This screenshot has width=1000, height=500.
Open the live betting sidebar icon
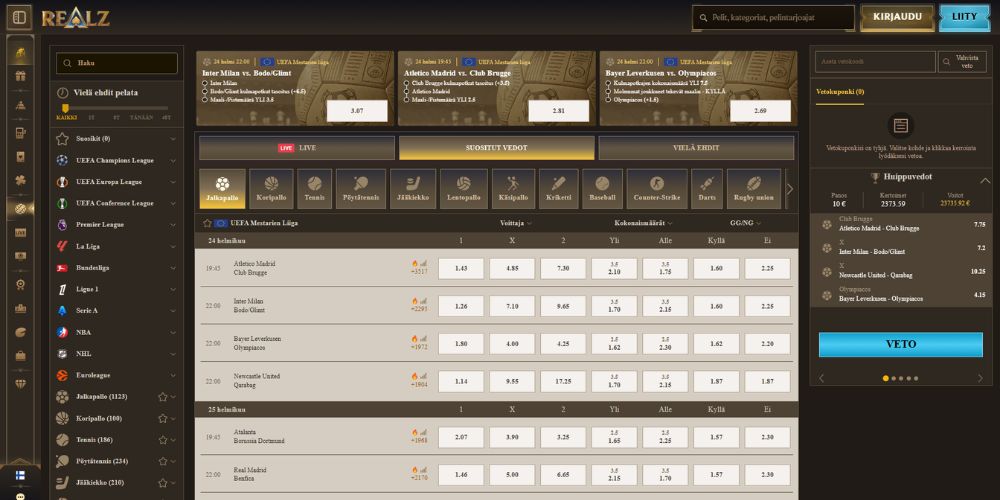[20, 232]
